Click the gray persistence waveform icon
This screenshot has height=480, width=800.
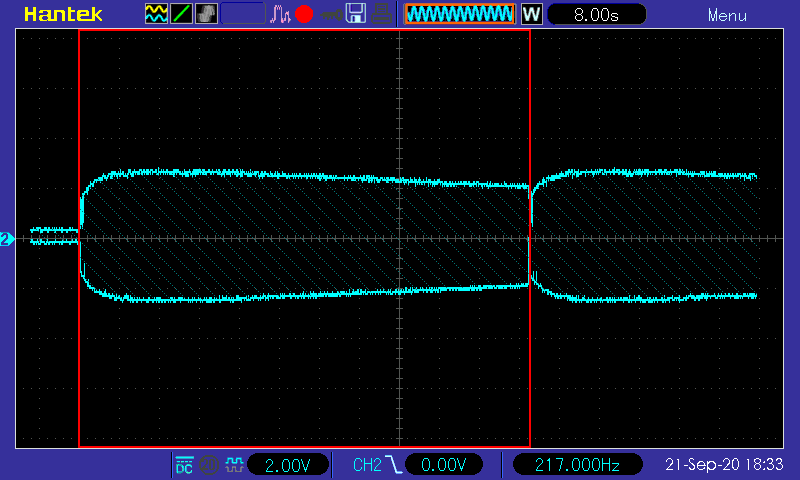(x=206, y=14)
